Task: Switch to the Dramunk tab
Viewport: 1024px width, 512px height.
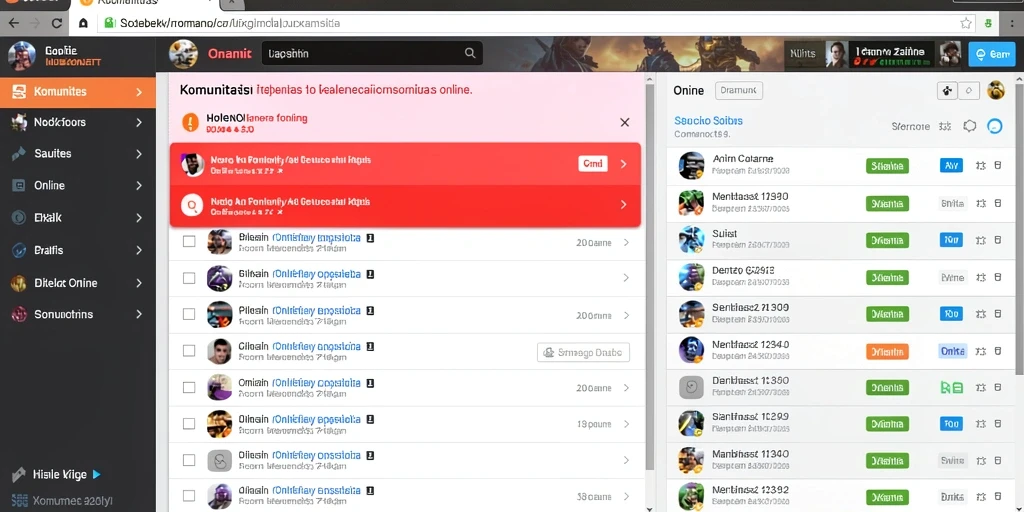Action: [739, 91]
